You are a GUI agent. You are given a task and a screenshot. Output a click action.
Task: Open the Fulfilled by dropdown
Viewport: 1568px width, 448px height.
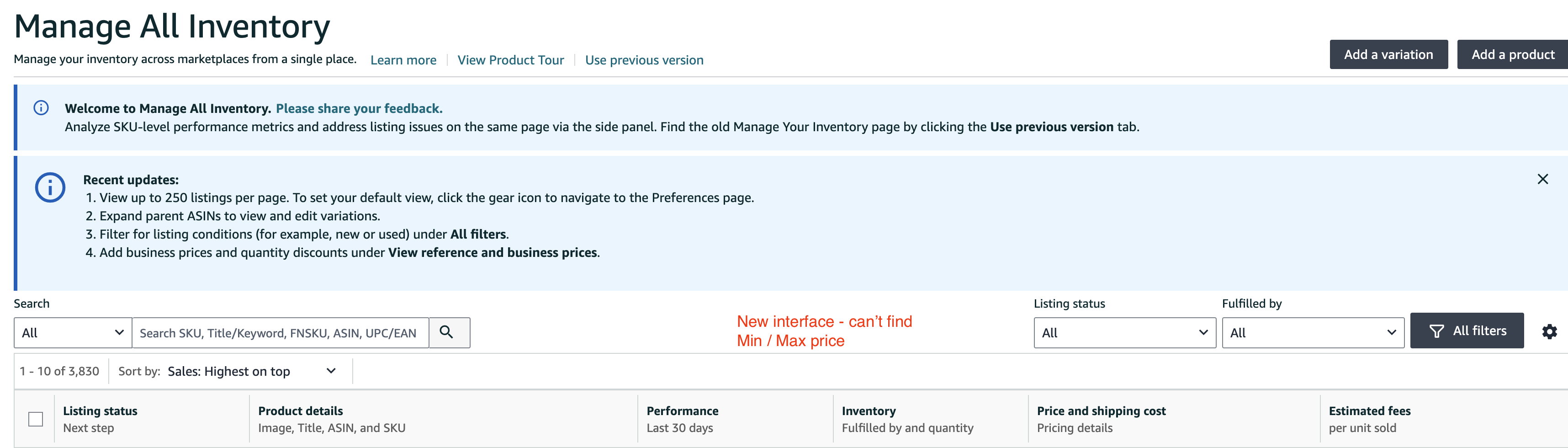pyautogui.click(x=1312, y=333)
